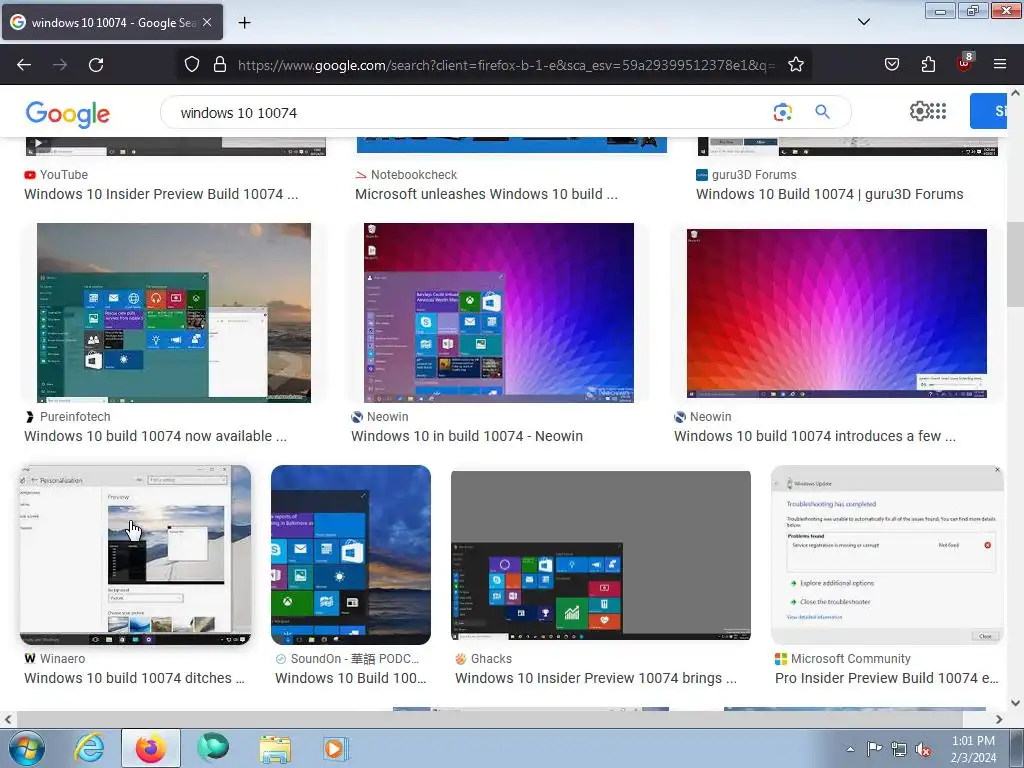
Task: Expand the list all tabs chevron
Action: 863,22
